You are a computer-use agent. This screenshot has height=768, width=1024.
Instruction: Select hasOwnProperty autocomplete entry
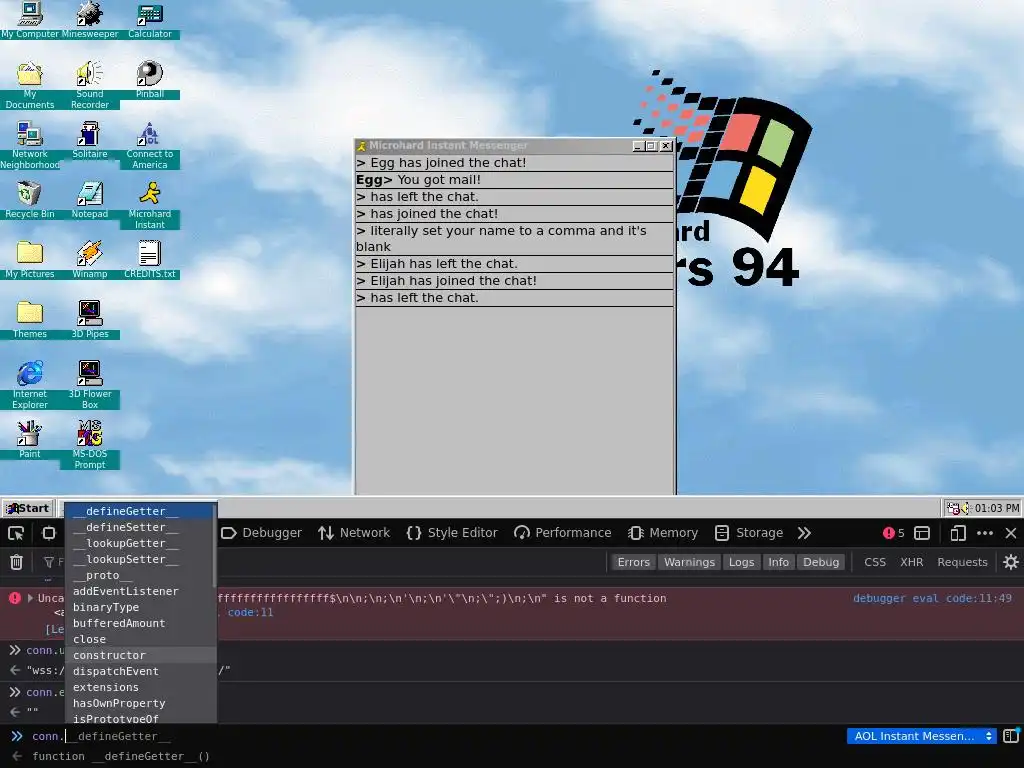pyautogui.click(x=138, y=703)
